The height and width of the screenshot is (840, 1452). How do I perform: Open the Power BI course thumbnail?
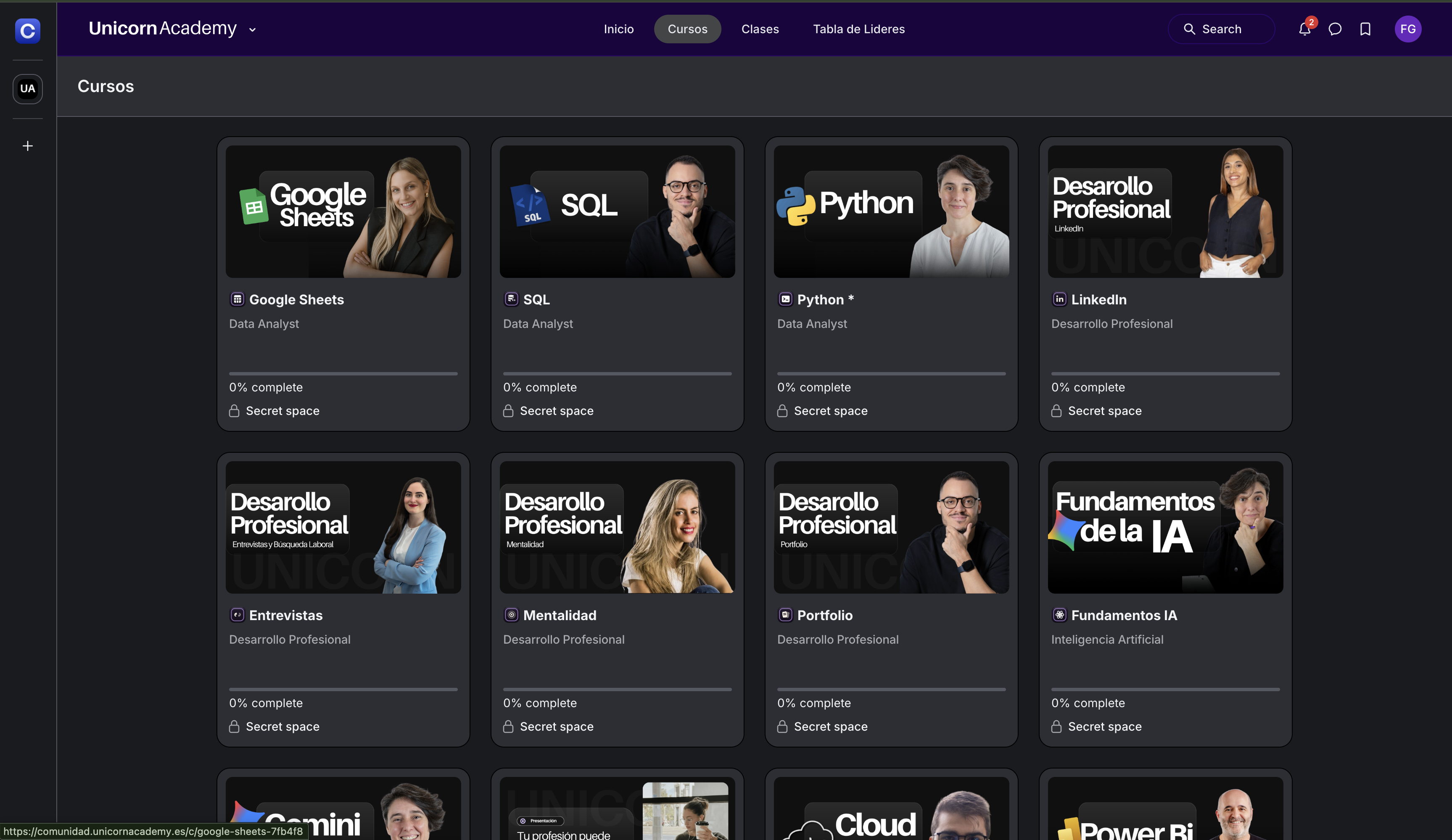point(1166,808)
